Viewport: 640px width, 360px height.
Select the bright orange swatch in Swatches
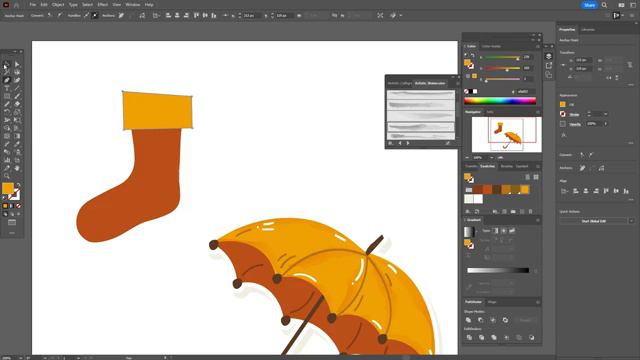point(524,189)
